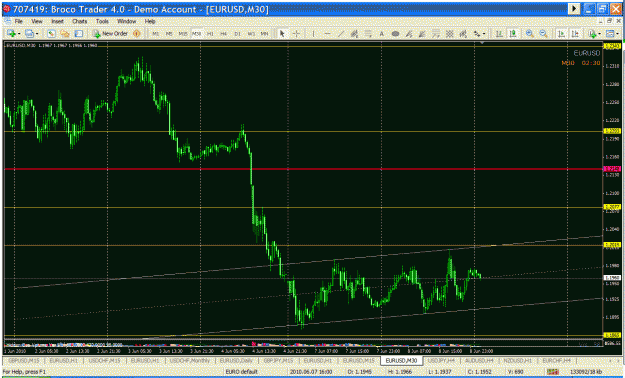Screen dimensions: 625x378
Task: Switch to the NZDUSD,H1 chart tab
Action: [517, 361]
